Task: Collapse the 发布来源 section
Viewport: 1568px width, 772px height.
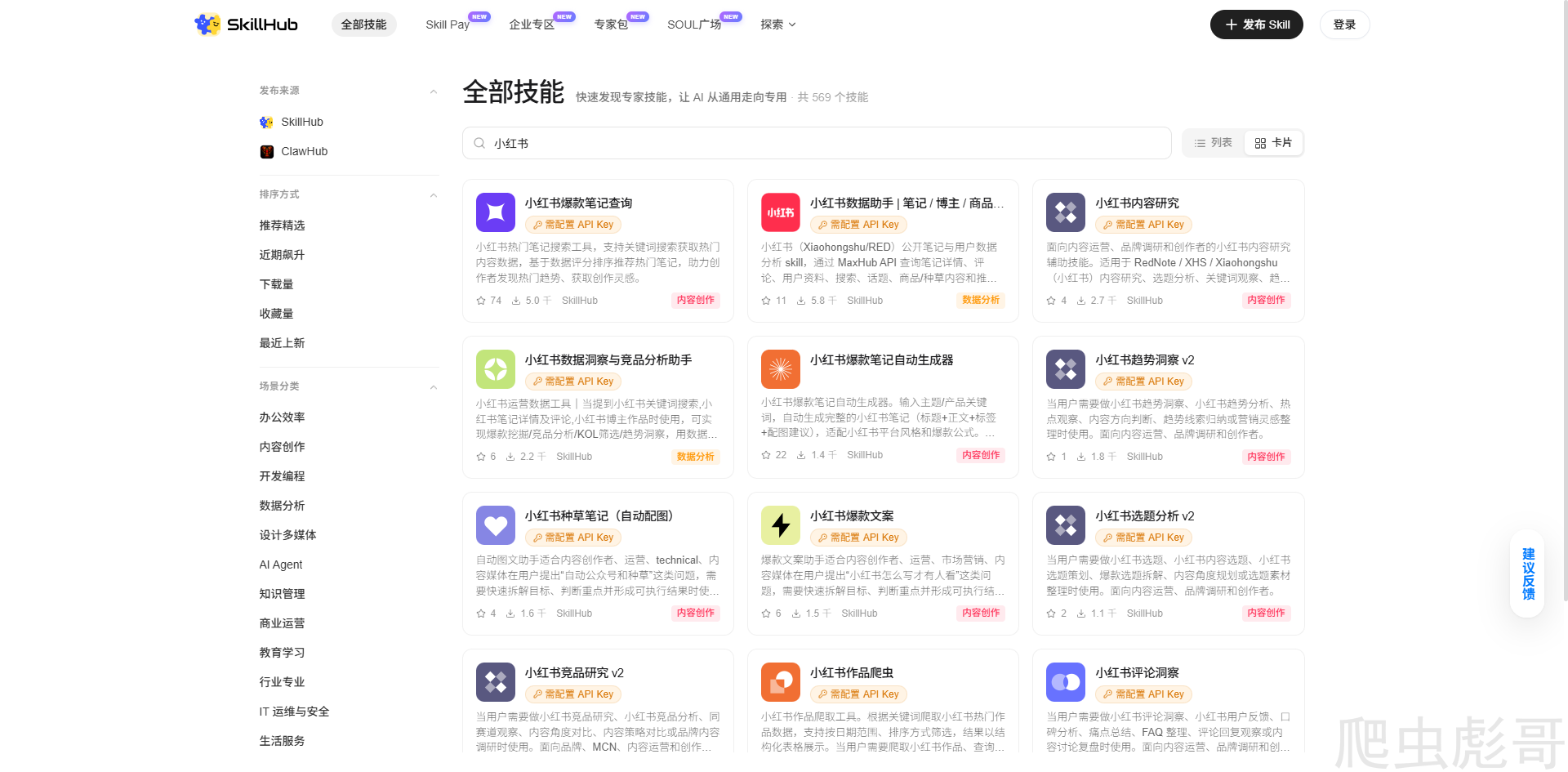Action: coord(434,91)
